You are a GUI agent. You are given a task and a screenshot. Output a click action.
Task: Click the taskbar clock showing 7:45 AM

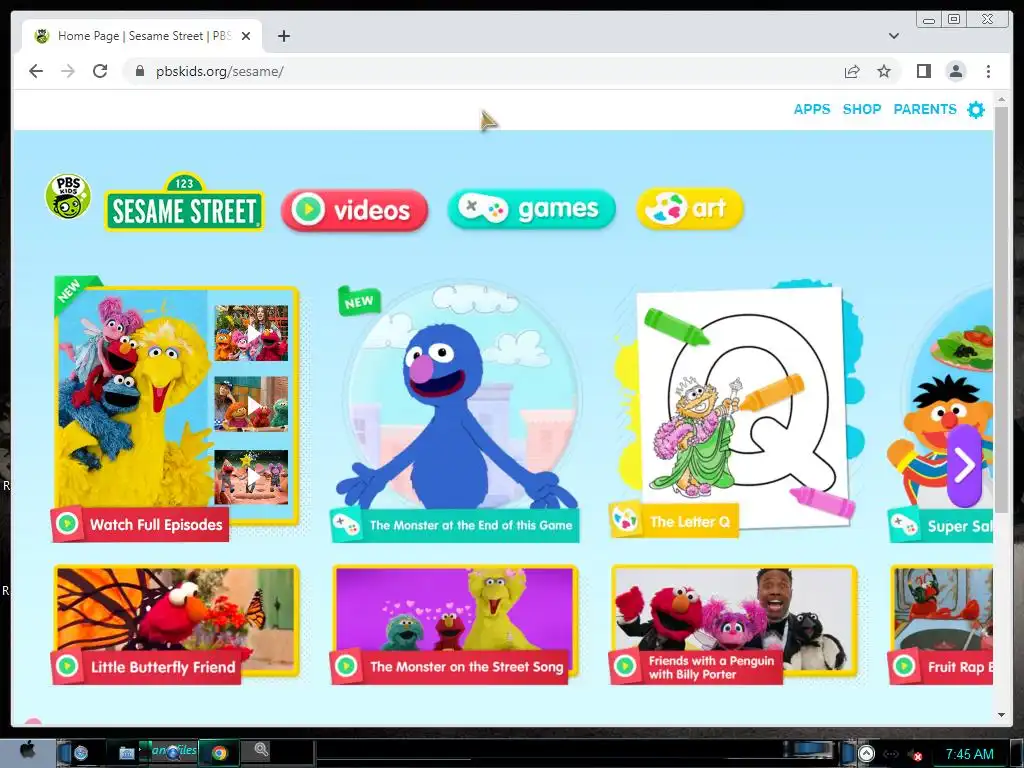click(969, 754)
